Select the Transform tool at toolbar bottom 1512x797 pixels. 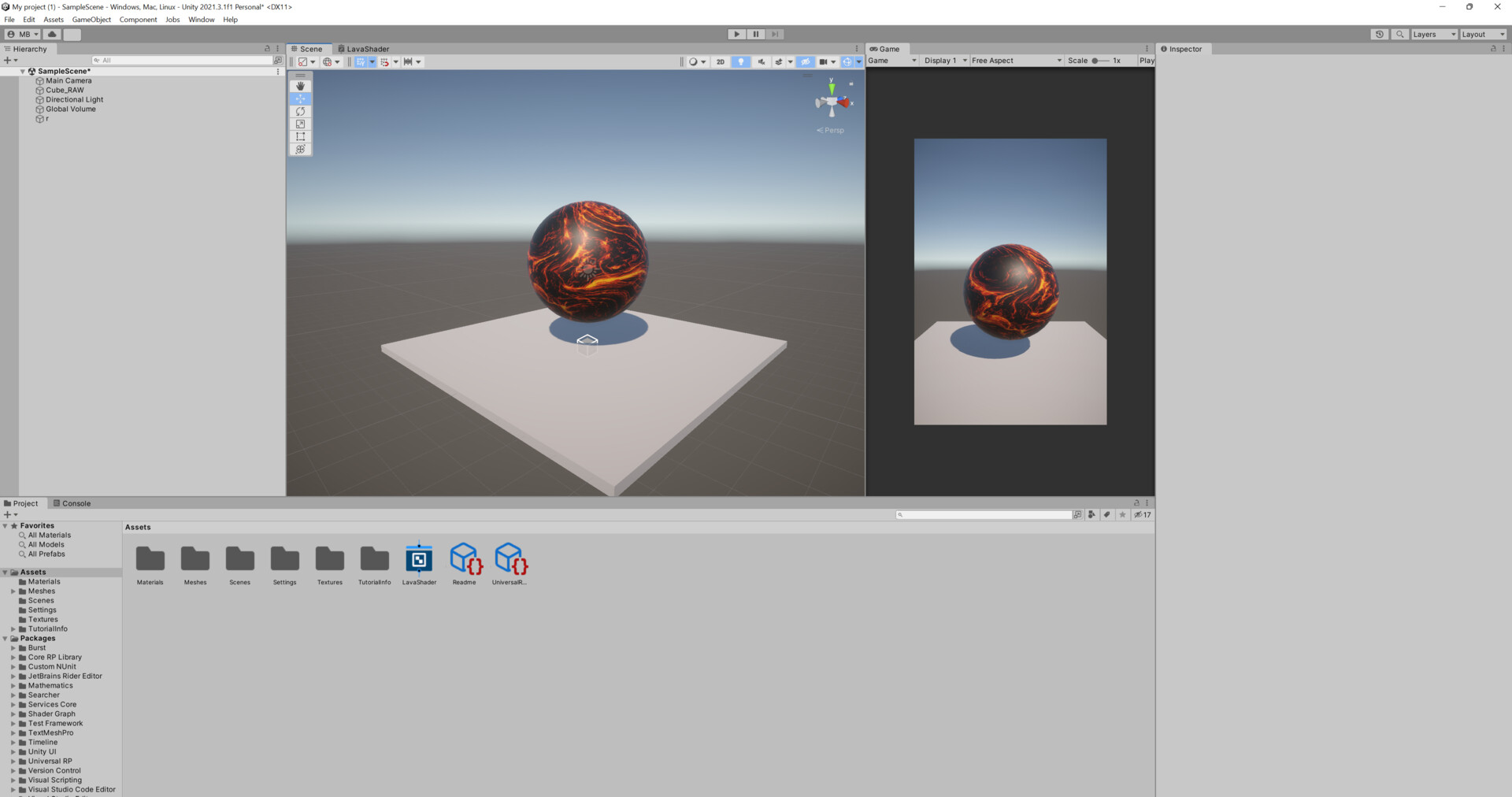(300, 149)
